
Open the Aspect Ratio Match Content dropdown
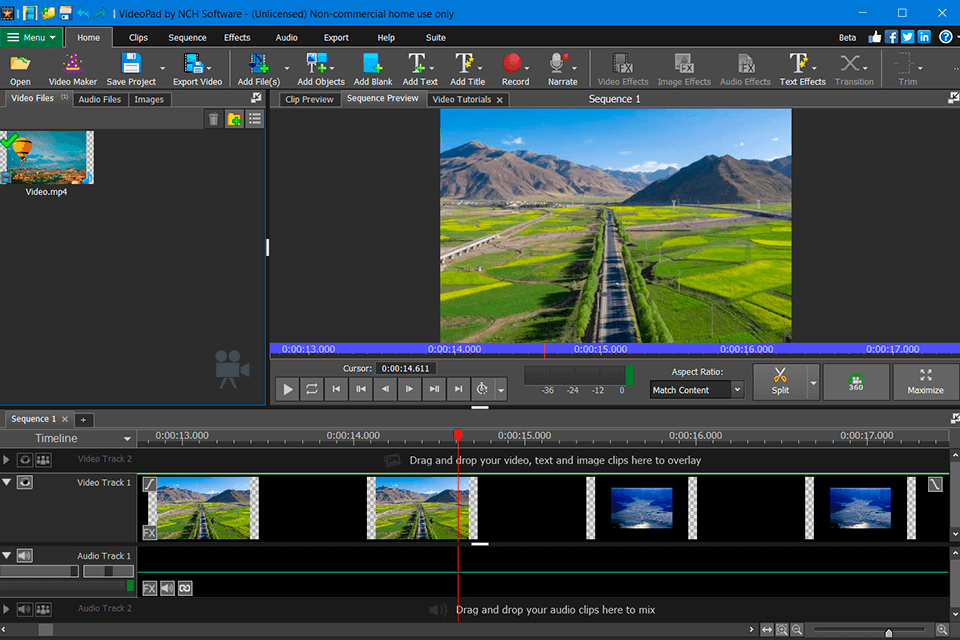pyautogui.click(x=696, y=390)
